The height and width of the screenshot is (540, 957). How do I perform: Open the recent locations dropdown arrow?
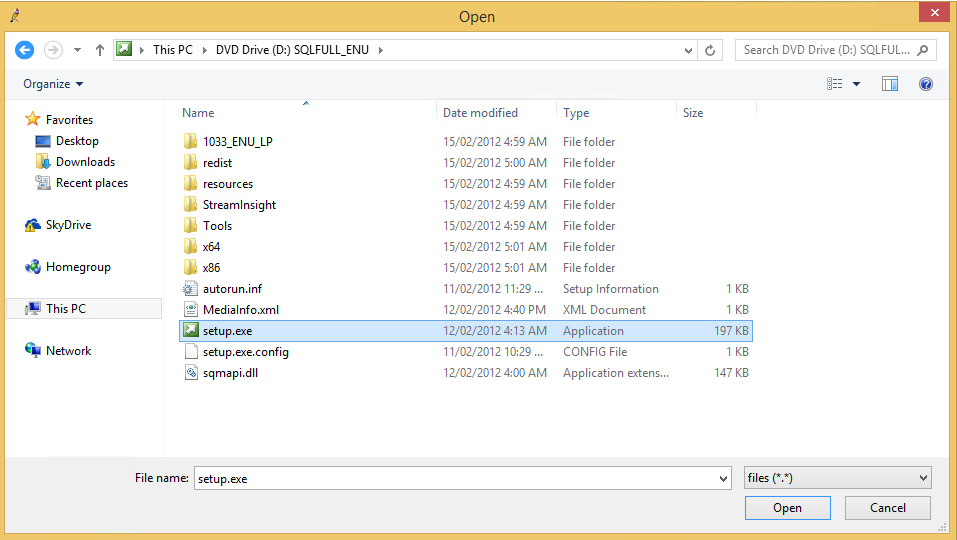click(x=78, y=50)
